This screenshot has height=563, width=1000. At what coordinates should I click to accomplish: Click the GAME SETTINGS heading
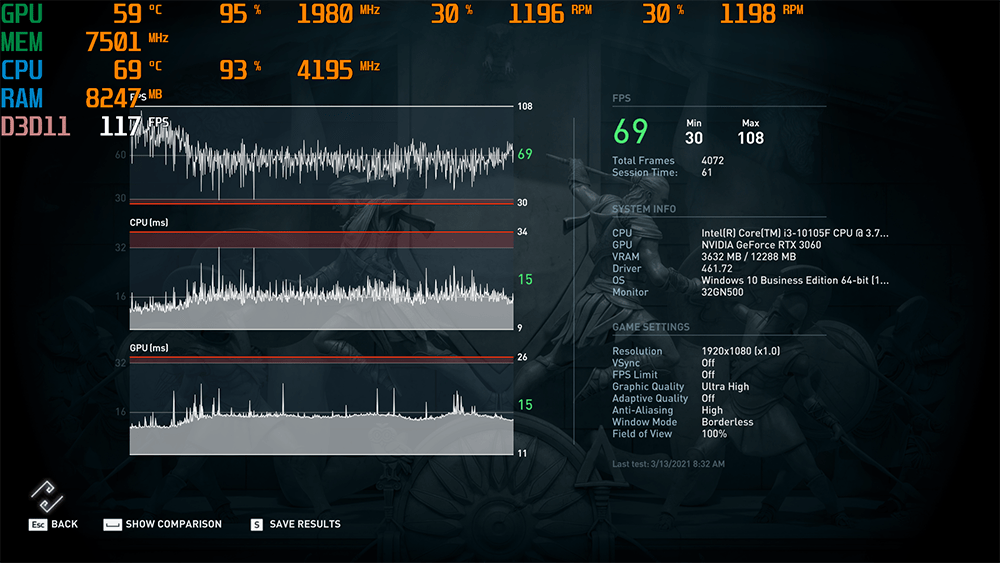point(651,327)
